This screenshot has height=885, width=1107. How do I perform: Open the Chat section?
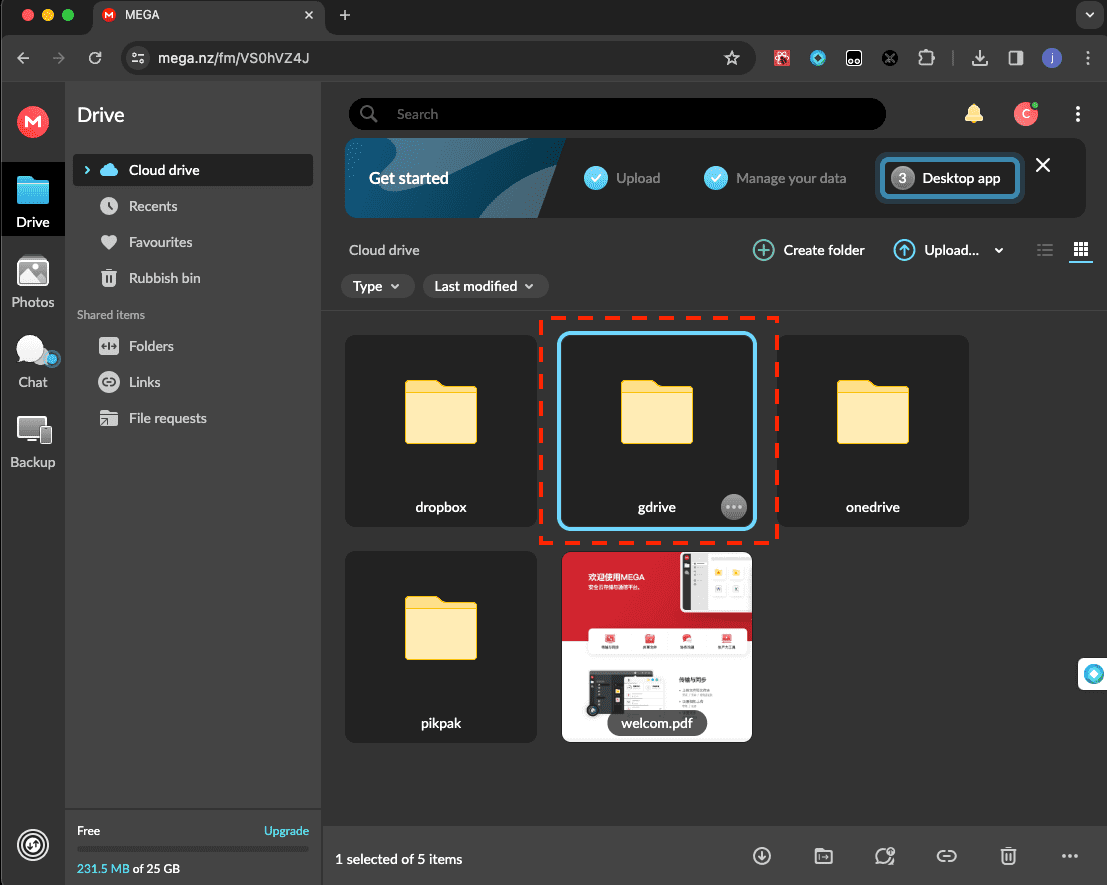point(32,362)
